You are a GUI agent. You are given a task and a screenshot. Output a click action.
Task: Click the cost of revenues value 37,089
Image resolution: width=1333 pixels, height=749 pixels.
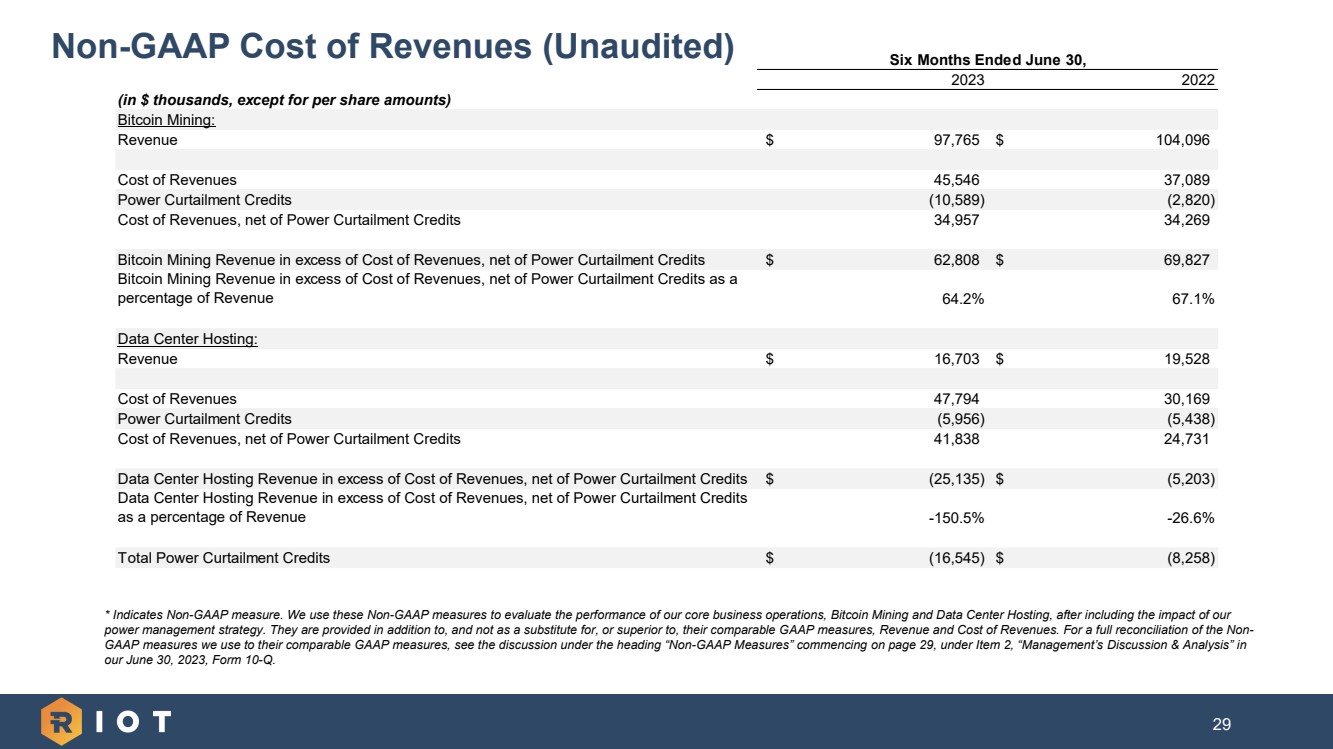tap(1185, 180)
